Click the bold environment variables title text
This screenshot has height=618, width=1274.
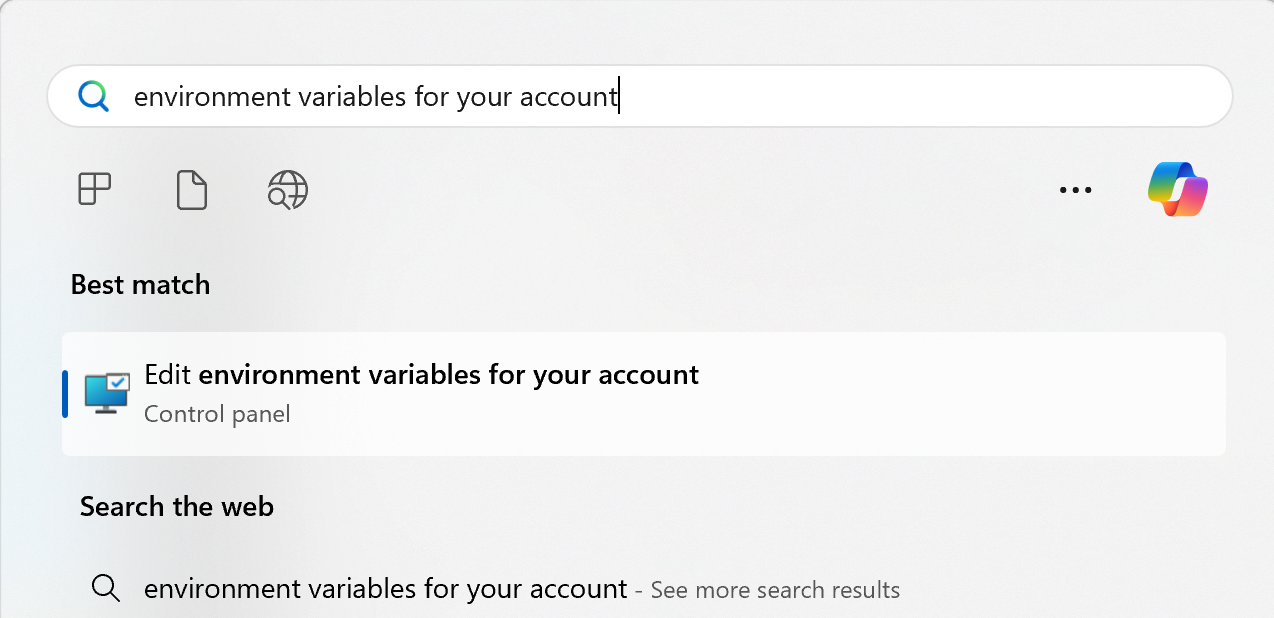[x=448, y=374]
